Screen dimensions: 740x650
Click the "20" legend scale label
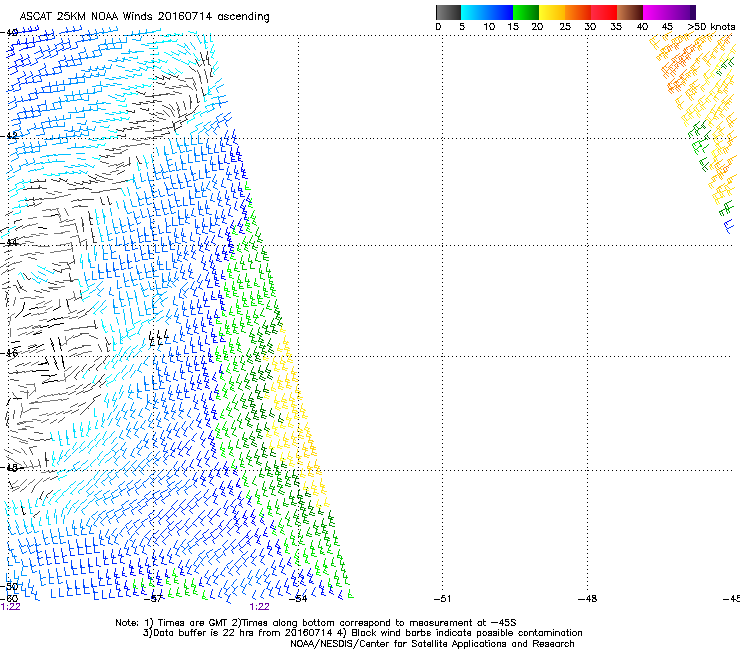pos(537,27)
